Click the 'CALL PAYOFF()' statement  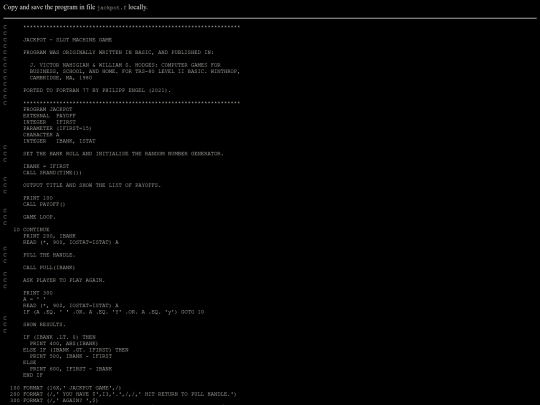click(44, 204)
